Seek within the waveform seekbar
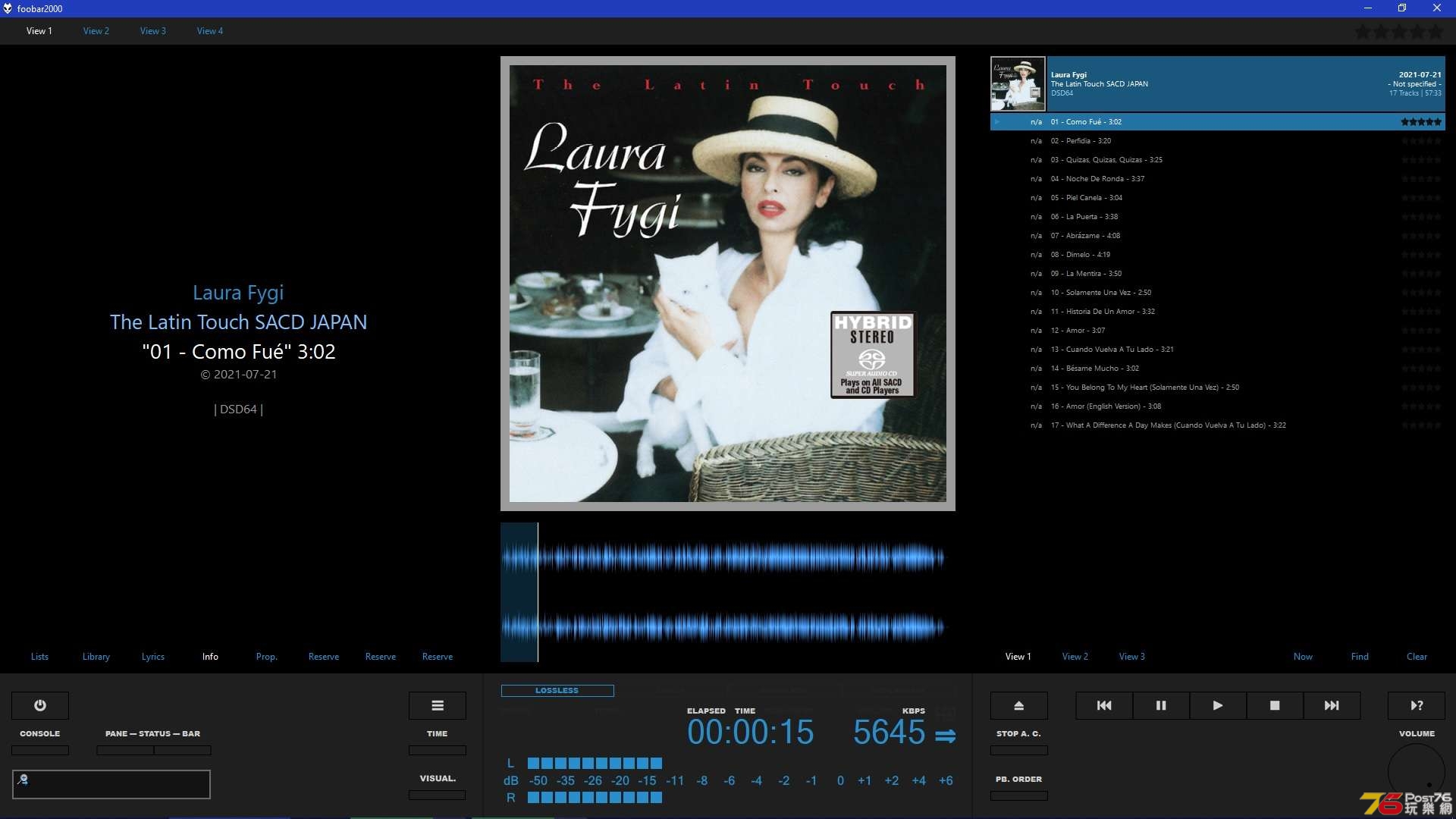This screenshot has width=1456, height=819. (728, 592)
